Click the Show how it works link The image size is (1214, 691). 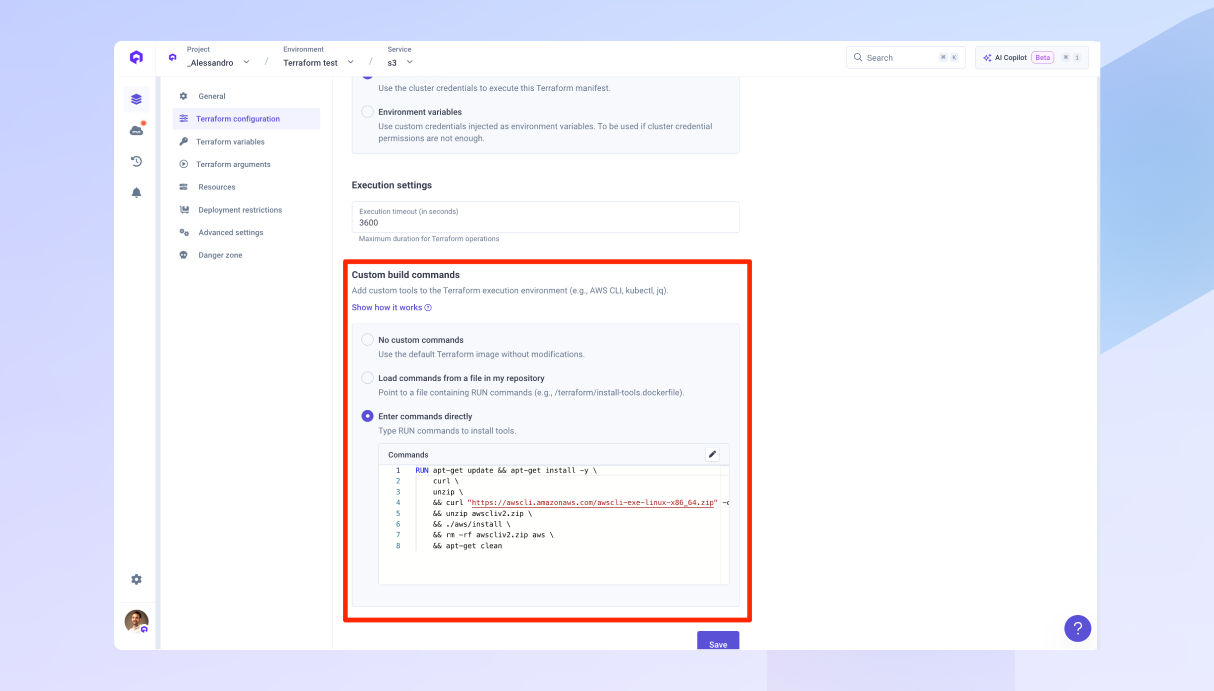click(391, 308)
